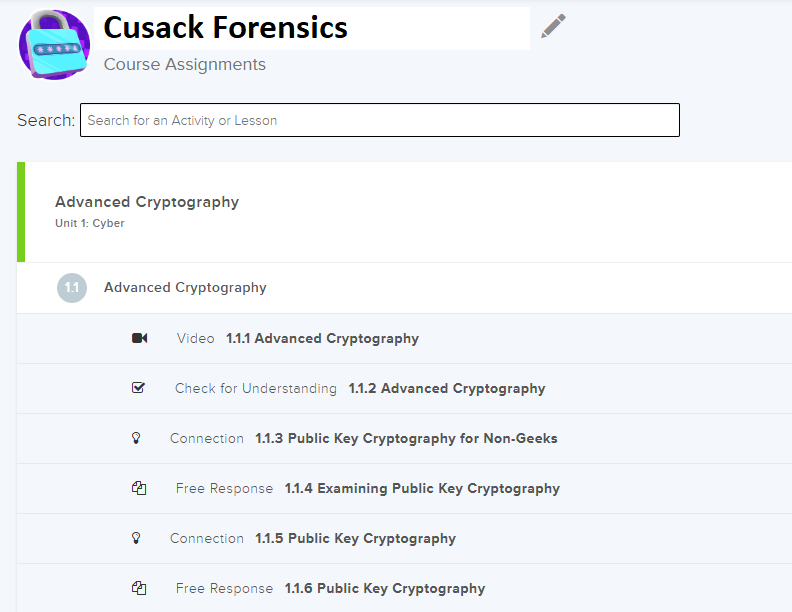Open 1.1.1 Advanced Cryptography video
Viewport: 792px width, 612px height.
pyautogui.click(x=322, y=338)
